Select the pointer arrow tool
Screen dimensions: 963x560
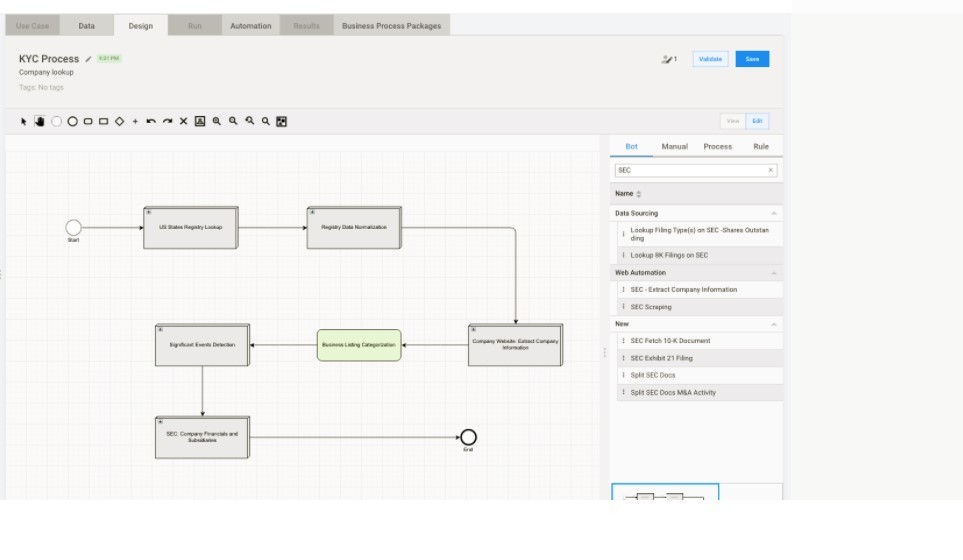(x=24, y=121)
